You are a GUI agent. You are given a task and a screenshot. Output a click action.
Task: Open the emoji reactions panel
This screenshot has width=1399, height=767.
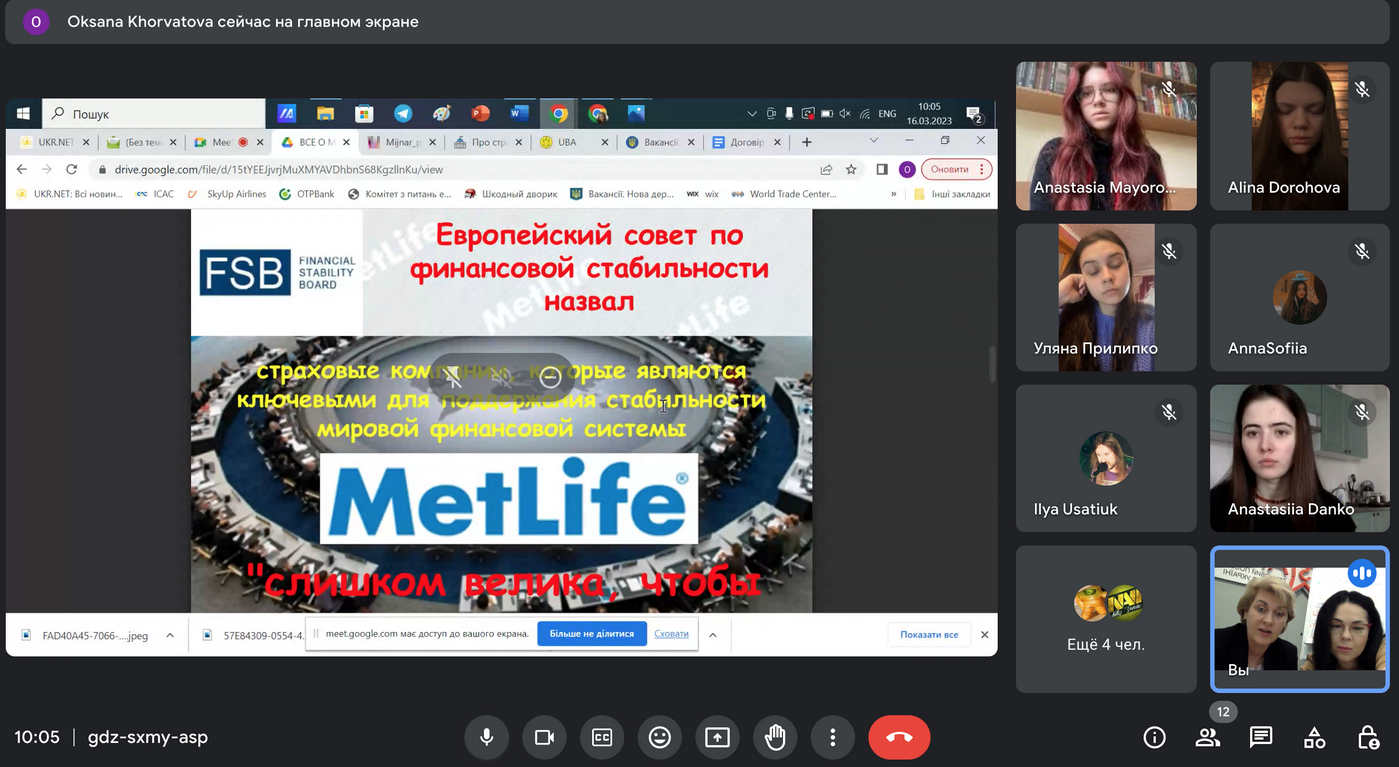point(659,738)
